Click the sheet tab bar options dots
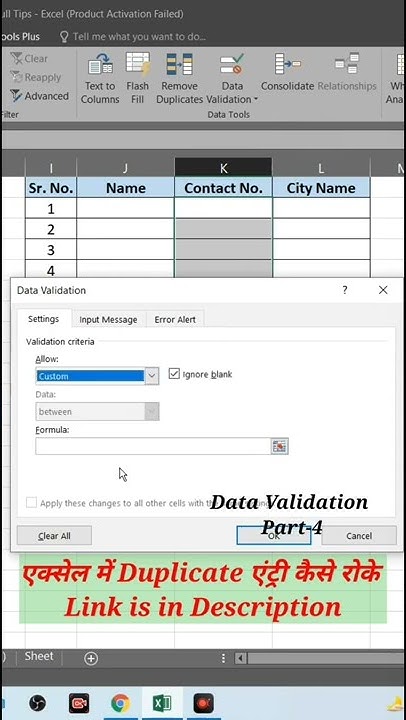Image resolution: width=406 pixels, height=720 pixels. pyautogui.click(x=224, y=658)
